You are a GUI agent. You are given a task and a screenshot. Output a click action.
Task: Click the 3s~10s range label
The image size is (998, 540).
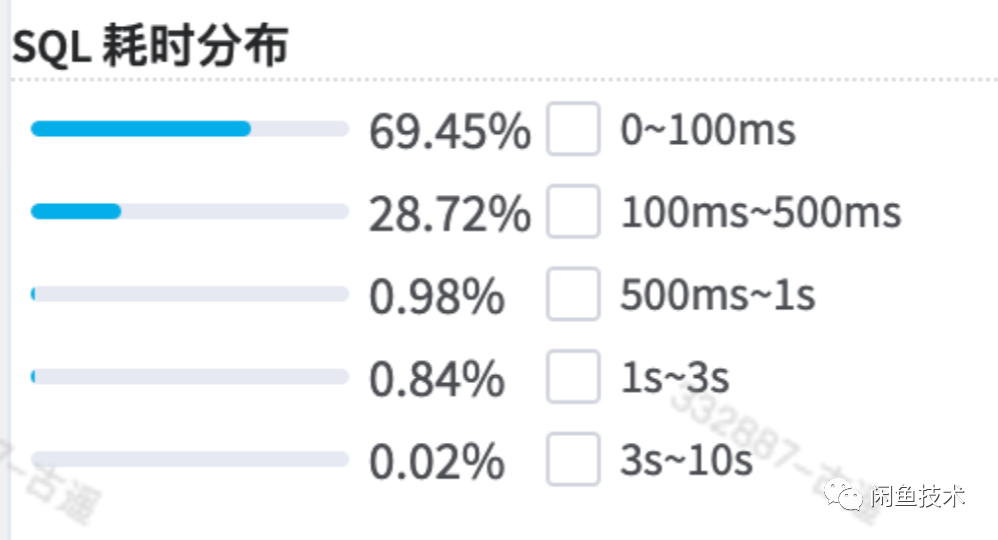686,460
